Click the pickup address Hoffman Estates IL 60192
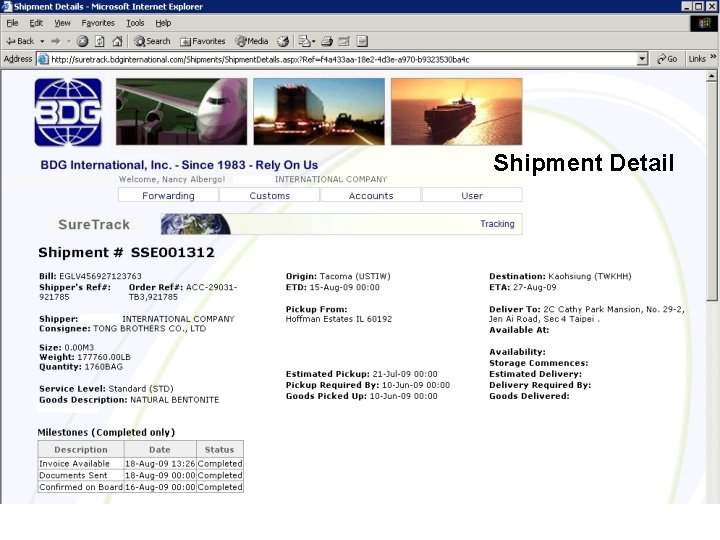This screenshot has height=540, width=720. click(339, 319)
